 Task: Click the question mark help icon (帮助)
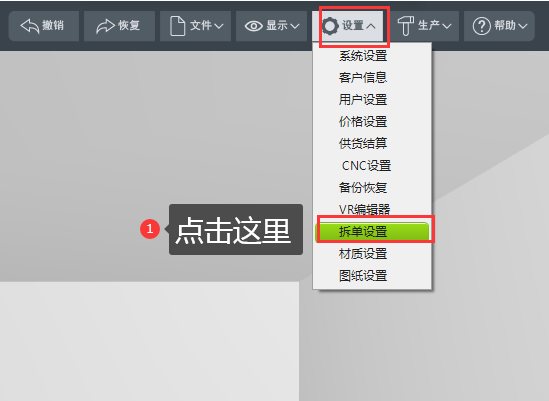pos(481,26)
